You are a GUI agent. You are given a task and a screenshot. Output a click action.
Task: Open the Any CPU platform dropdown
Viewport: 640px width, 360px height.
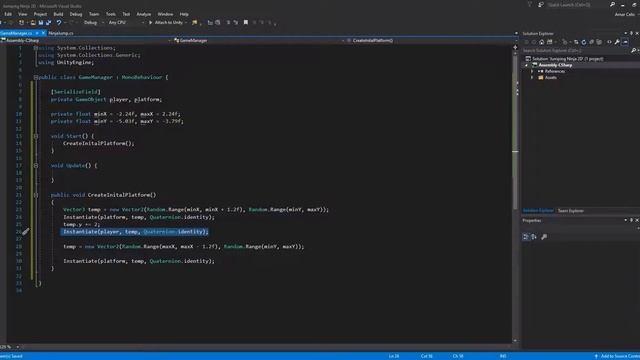[126, 23]
